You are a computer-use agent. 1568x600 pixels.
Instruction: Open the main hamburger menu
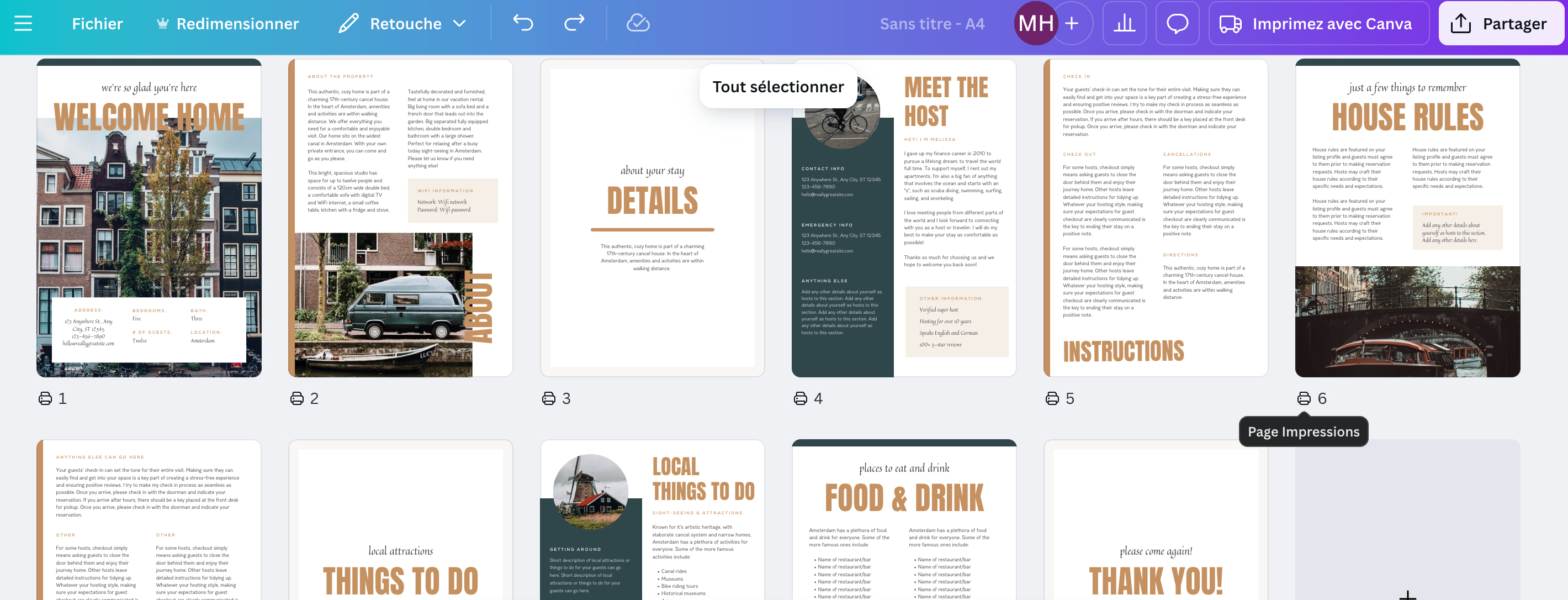click(23, 24)
